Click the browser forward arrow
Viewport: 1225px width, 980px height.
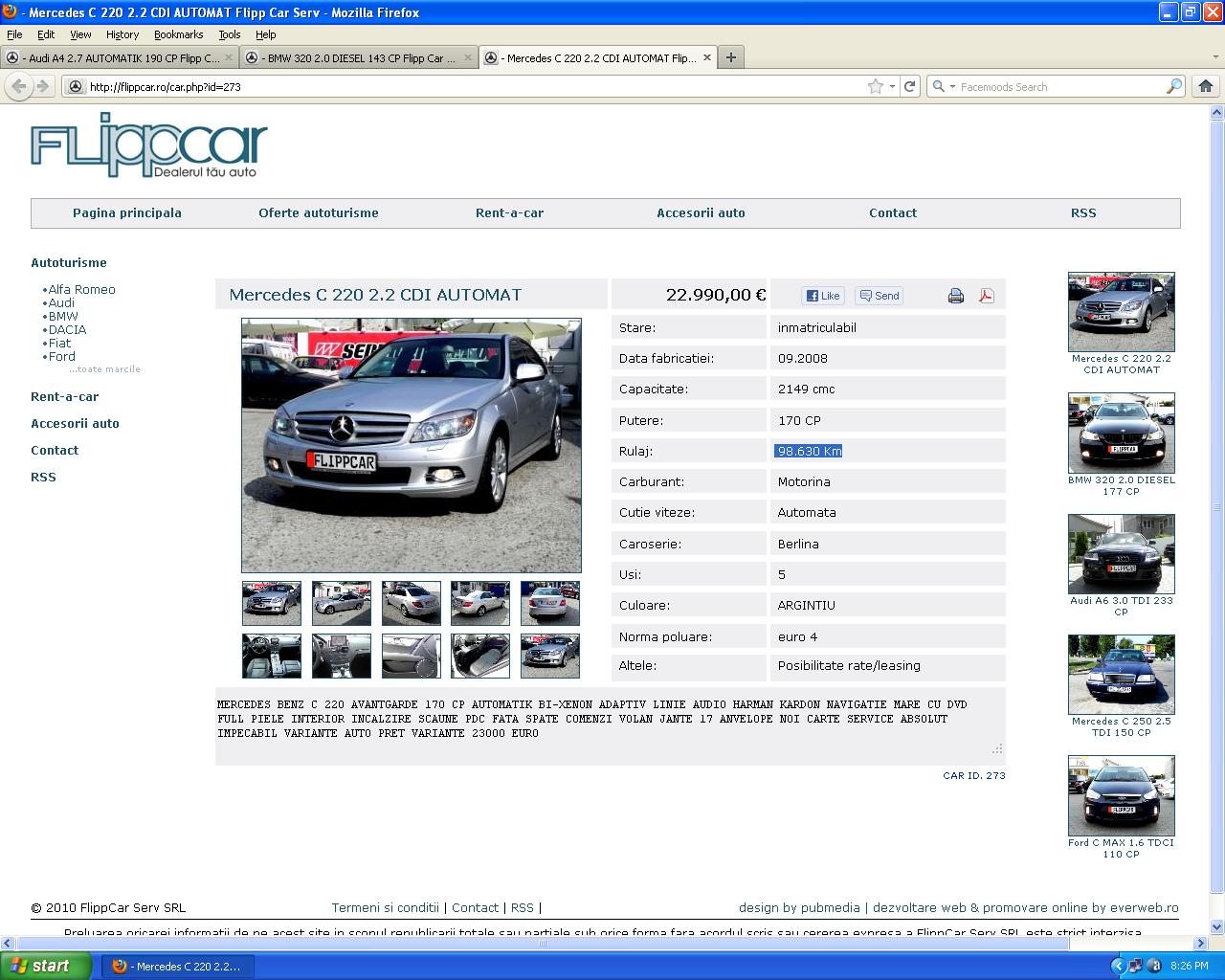click(x=43, y=86)
